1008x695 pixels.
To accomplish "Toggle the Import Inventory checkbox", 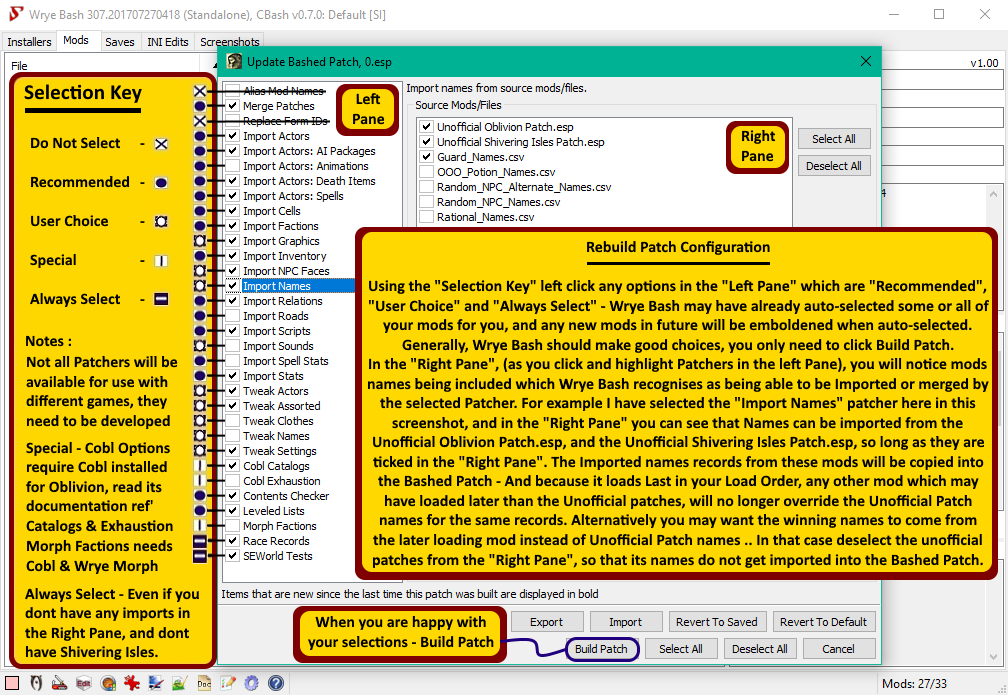I will pyautogui.click(x=233, y=256).
